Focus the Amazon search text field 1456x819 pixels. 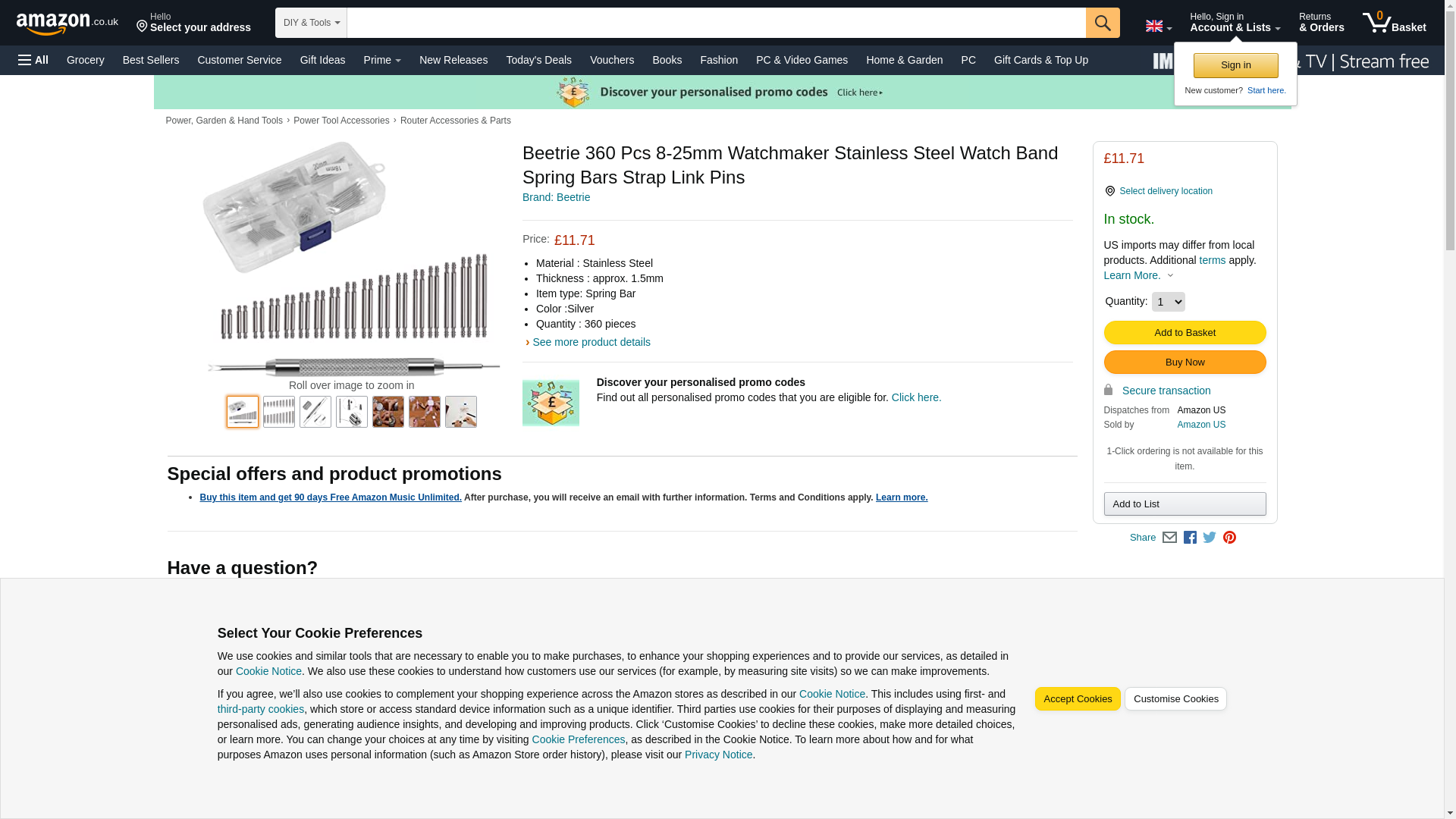[716, 23]
